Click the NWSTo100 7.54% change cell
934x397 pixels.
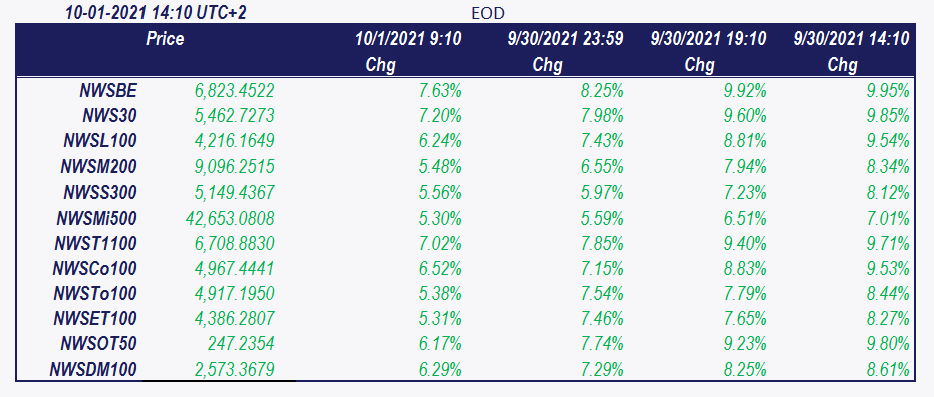point(602,294)
